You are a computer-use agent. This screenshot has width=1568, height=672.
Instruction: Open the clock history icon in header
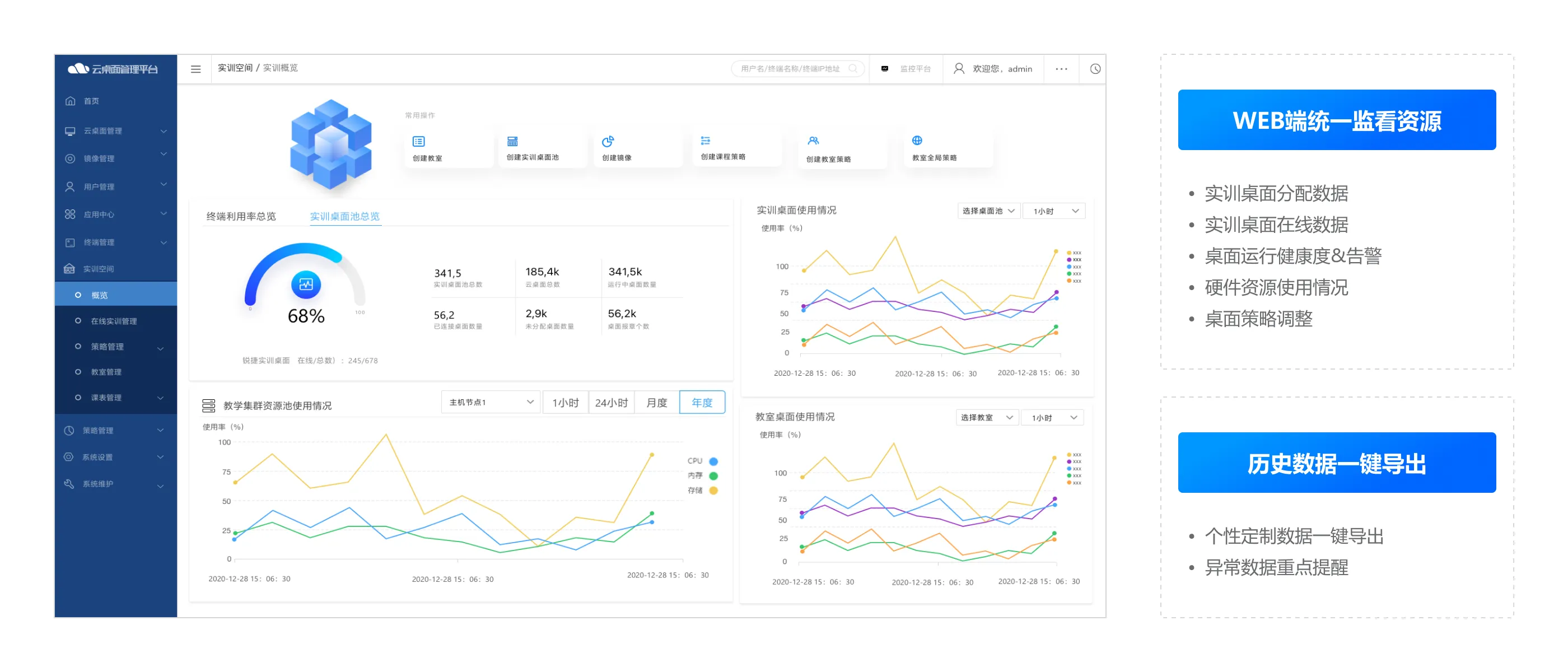1094,69
